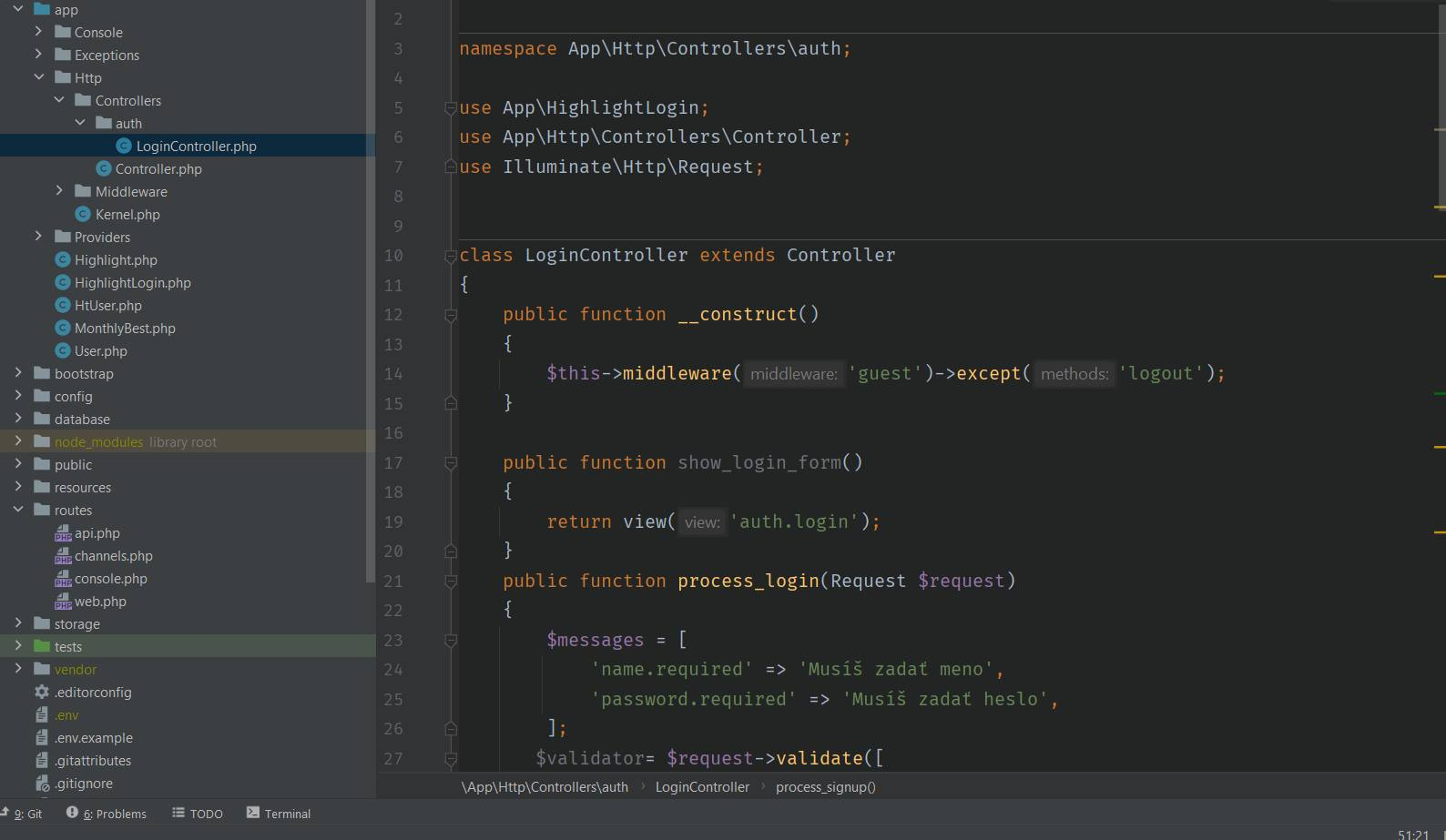Click the project tree vertical scrollbar
This screenshot has height=840, width=1446.
(370, 291)
